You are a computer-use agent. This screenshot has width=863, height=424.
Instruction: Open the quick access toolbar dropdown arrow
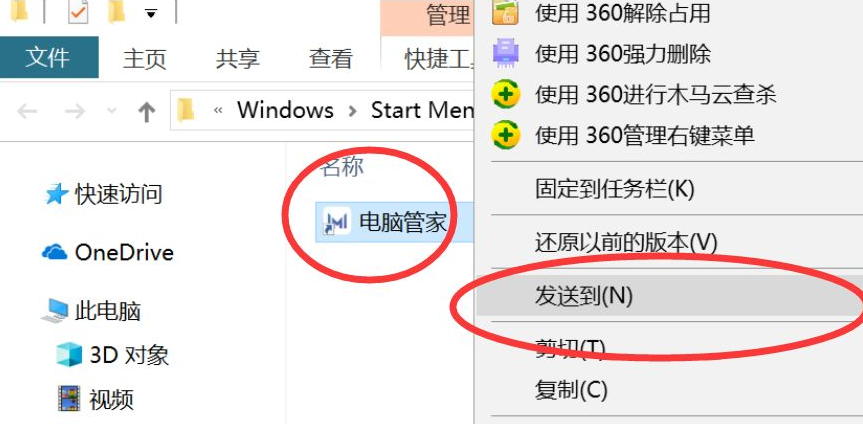click(x=151, y=14)
